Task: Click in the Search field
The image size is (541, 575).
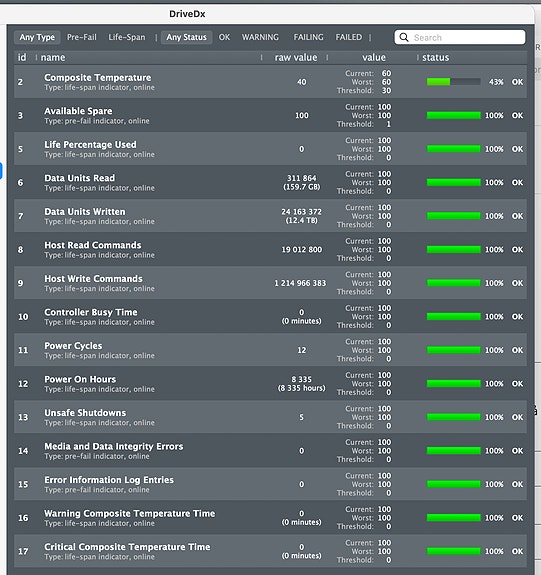Action: [x=460, y=37]
